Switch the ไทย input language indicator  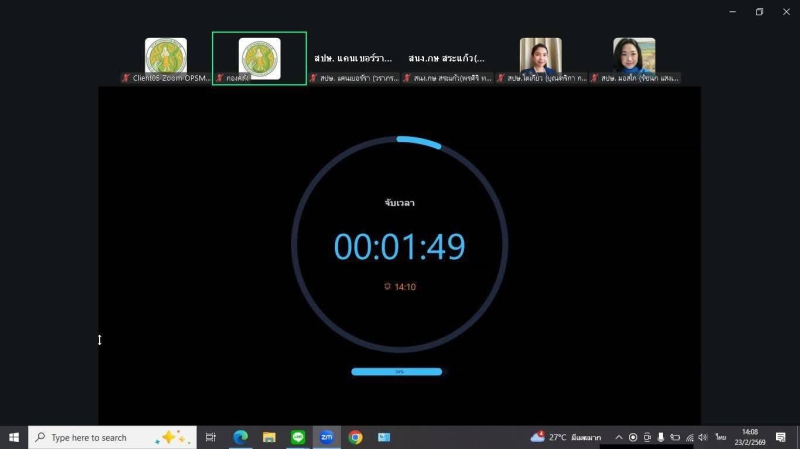(x=720, y=437)
